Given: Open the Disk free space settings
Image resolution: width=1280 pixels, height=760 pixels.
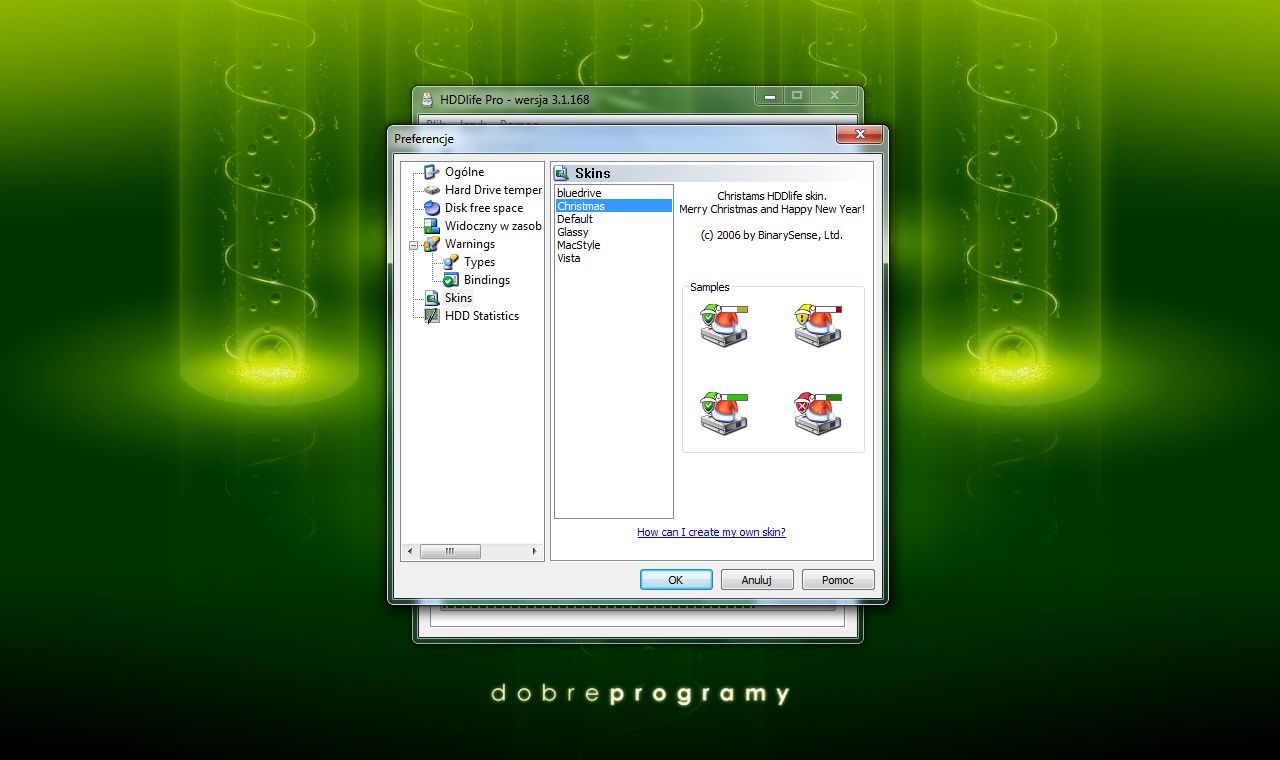Looking at the screenshot, I should [x=484, y=208].
